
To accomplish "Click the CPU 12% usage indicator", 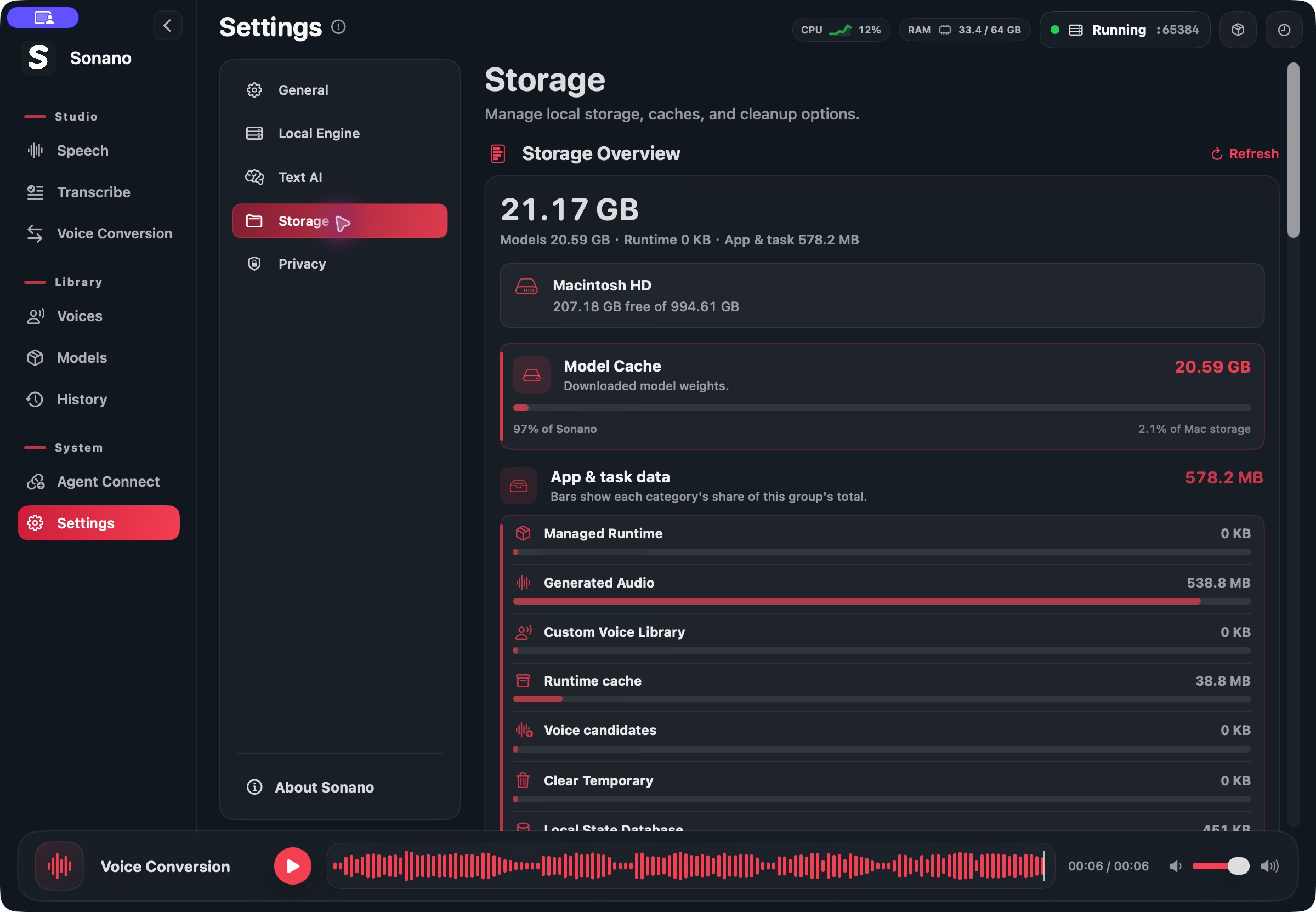I will [841, 30].
